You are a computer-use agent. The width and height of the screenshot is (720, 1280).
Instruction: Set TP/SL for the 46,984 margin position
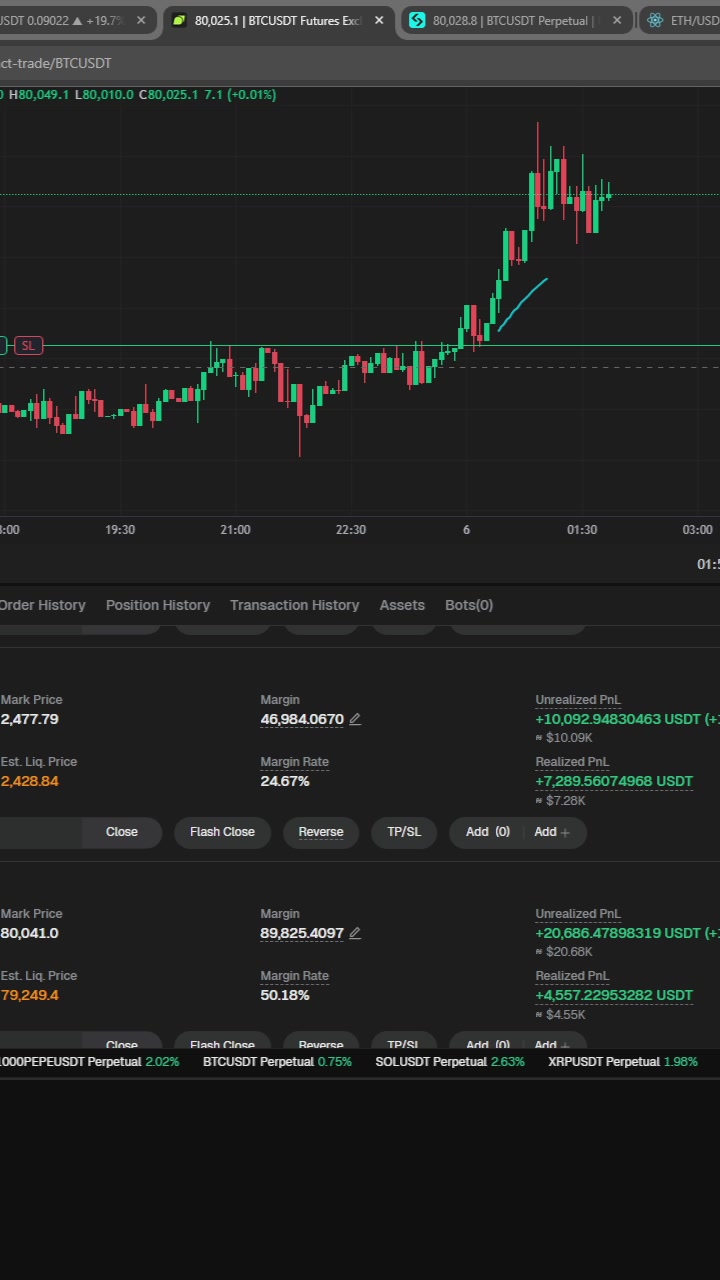click(x=404, y=832)
